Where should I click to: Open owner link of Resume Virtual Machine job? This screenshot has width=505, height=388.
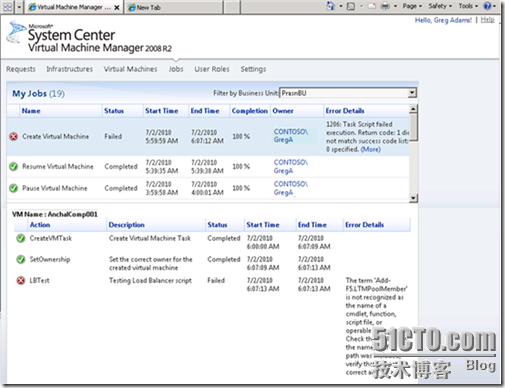(x=291, y=166)
